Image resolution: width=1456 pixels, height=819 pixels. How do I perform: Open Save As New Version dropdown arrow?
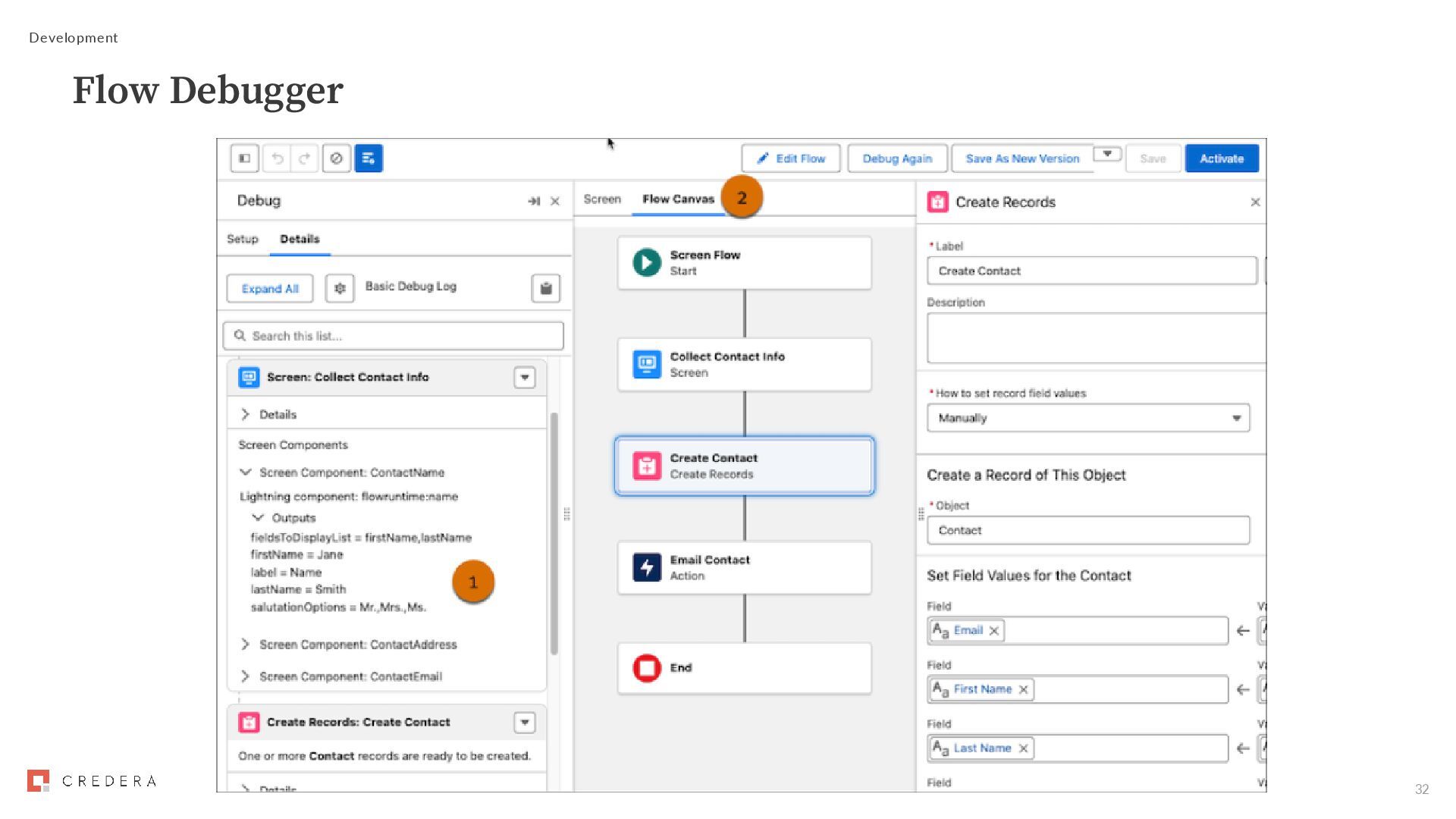tap(1107, 155)
